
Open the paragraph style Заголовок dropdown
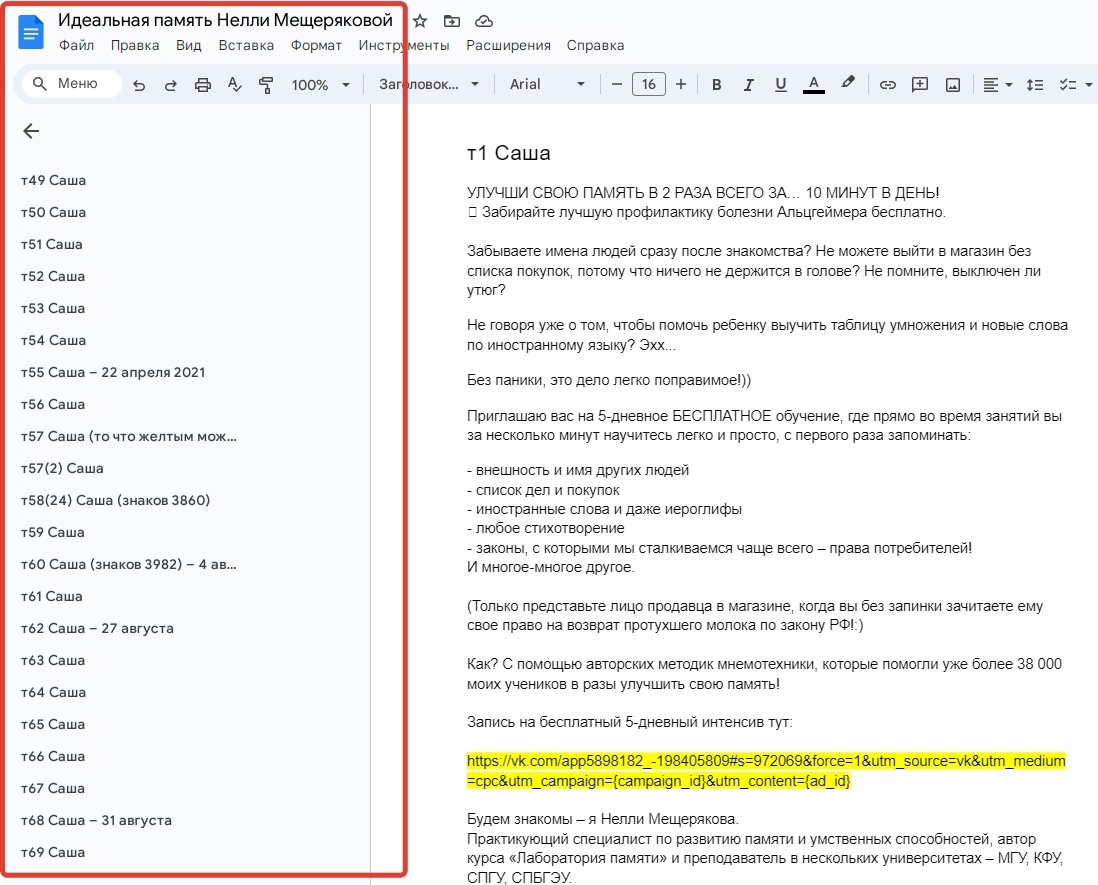click(429, 84)
